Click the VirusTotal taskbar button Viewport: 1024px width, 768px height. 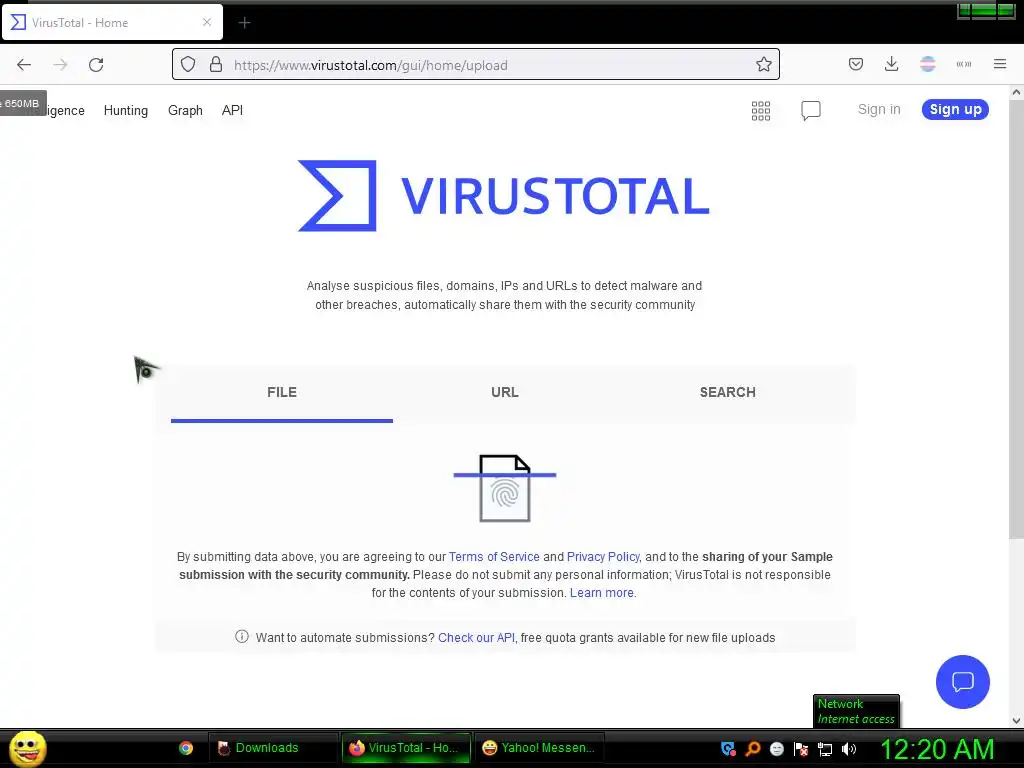(x=406, y=748)
